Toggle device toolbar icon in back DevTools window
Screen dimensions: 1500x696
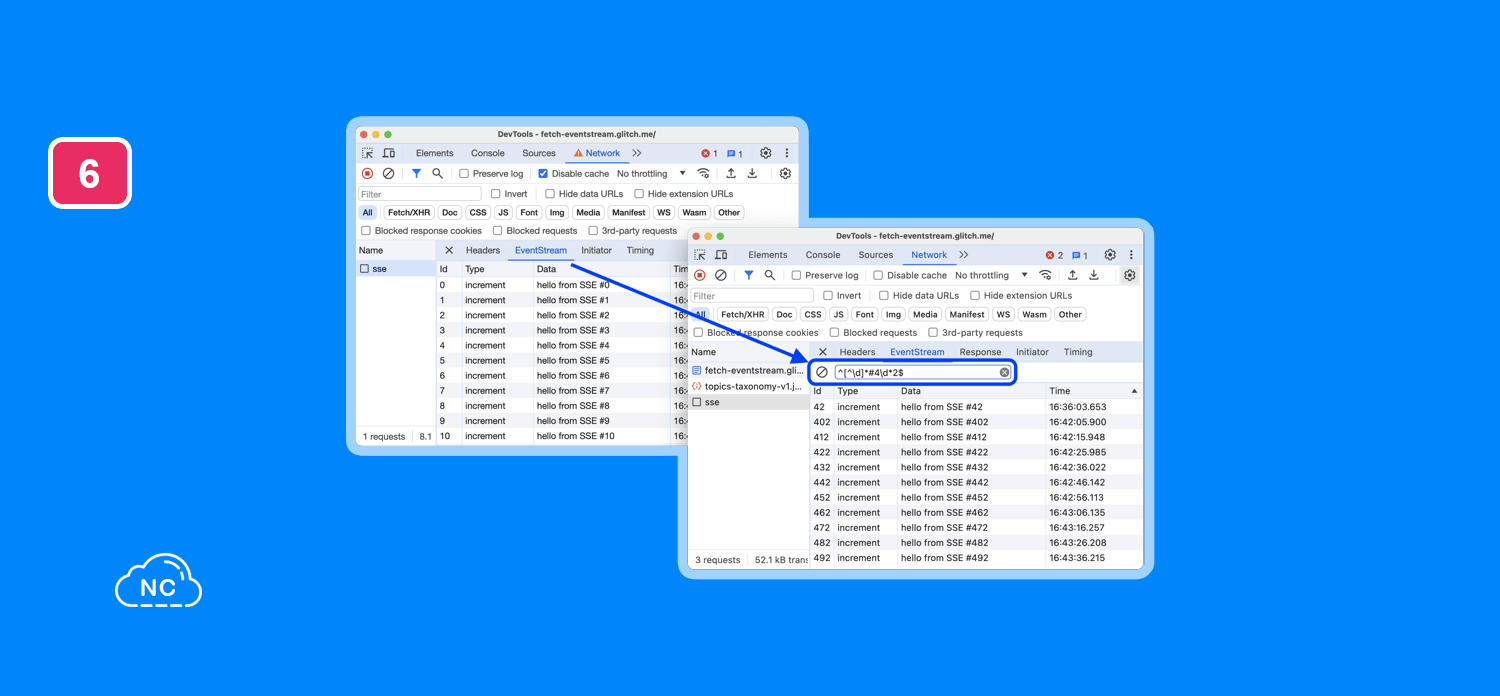click(x=389, y=153)
